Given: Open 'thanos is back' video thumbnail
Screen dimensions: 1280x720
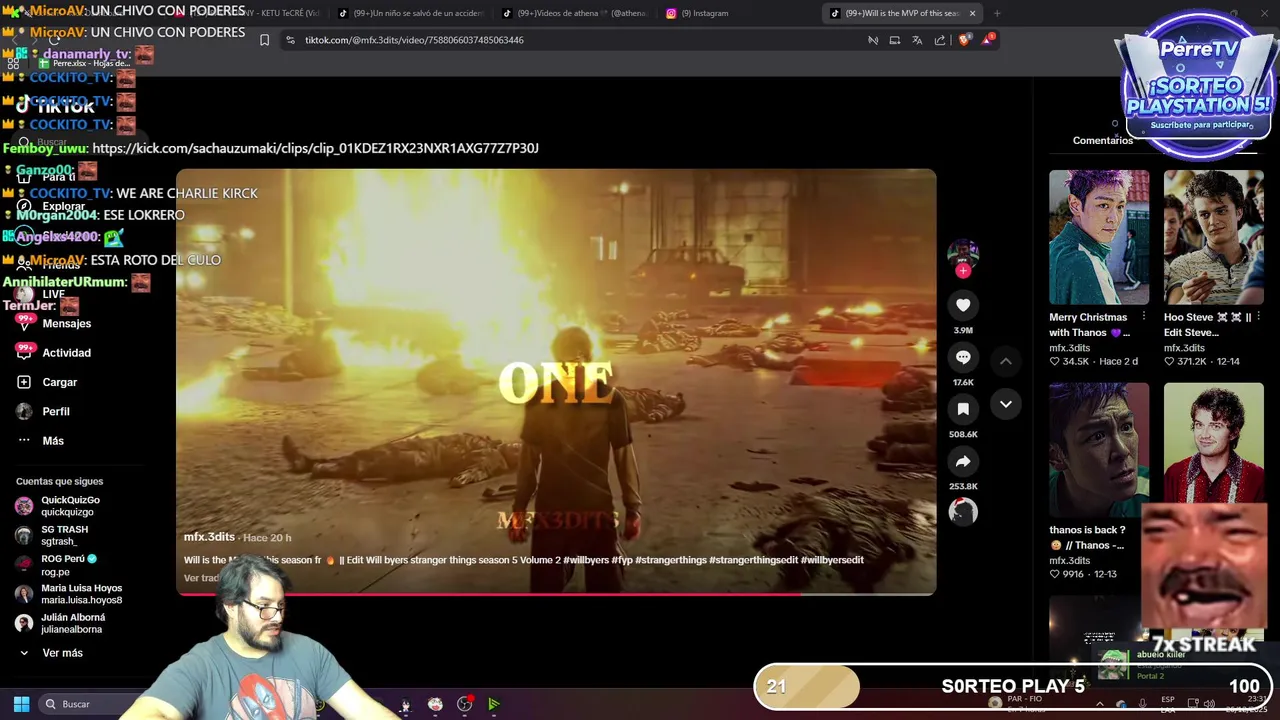Looking at the screenshot, I should (1099, 449).
